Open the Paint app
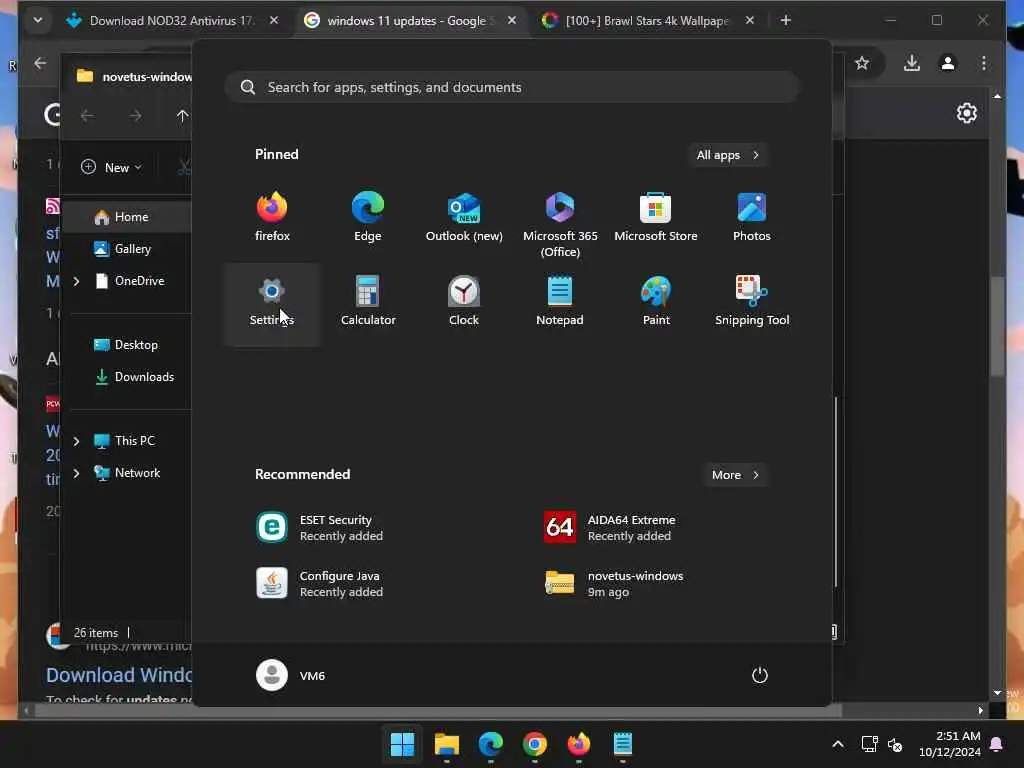The height and width of the screenshot is (768, 1024). point(656,302)
